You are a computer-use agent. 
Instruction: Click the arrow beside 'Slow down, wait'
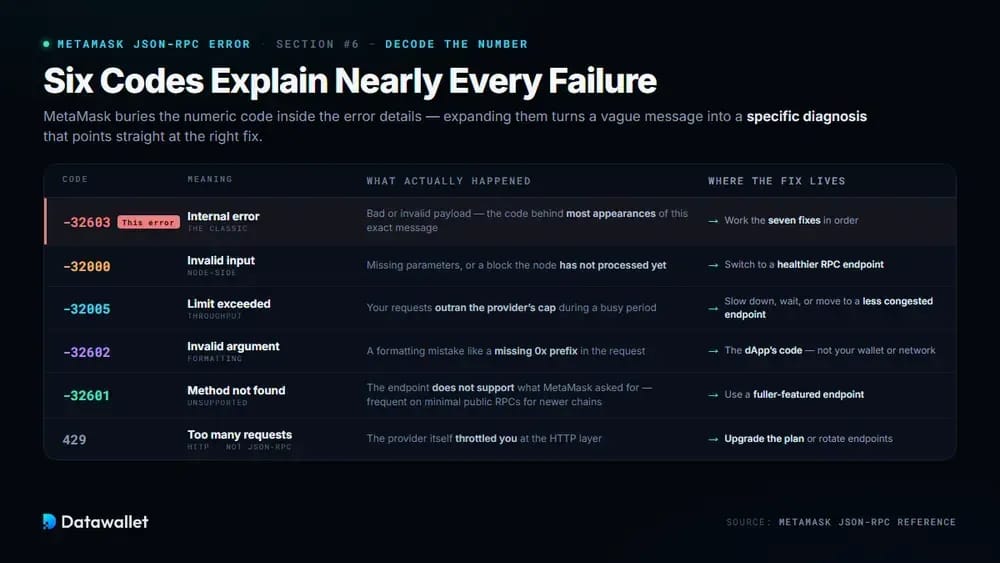click(713, 308)
